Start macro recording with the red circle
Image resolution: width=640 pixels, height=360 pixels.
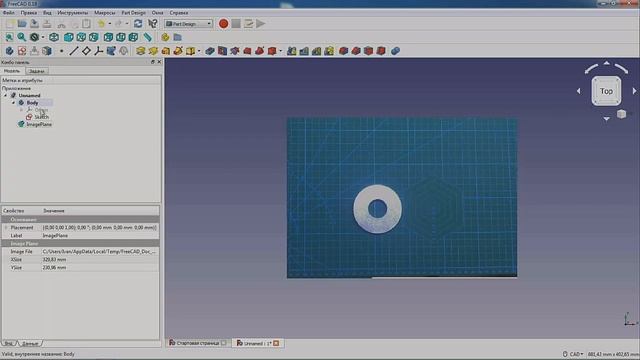point(223,24)
